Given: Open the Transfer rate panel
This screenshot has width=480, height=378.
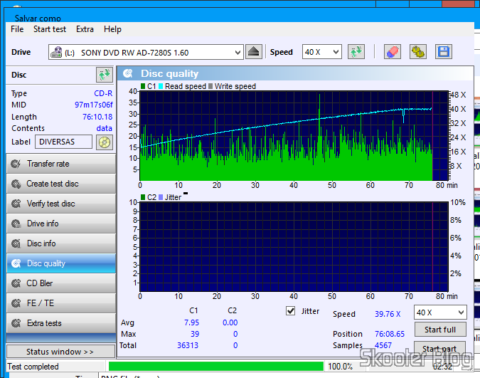Looking at the screenshot, I should [x=61, y=164].
